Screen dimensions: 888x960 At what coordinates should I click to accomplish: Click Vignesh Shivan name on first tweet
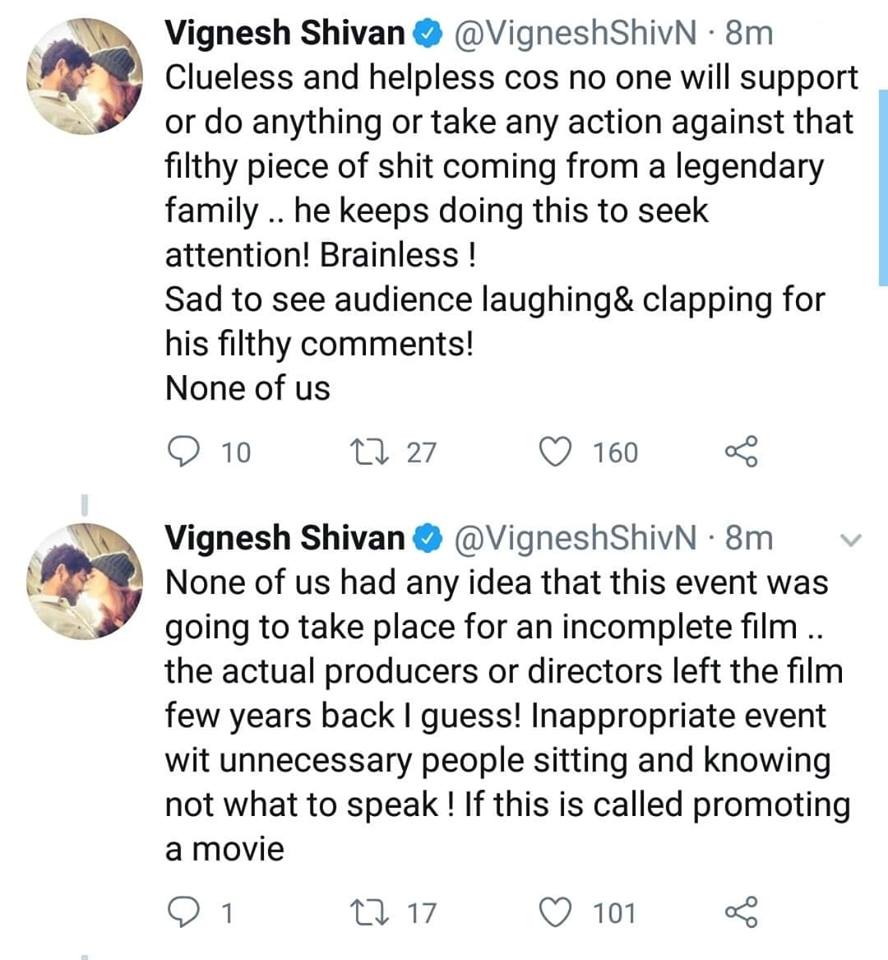283,34
